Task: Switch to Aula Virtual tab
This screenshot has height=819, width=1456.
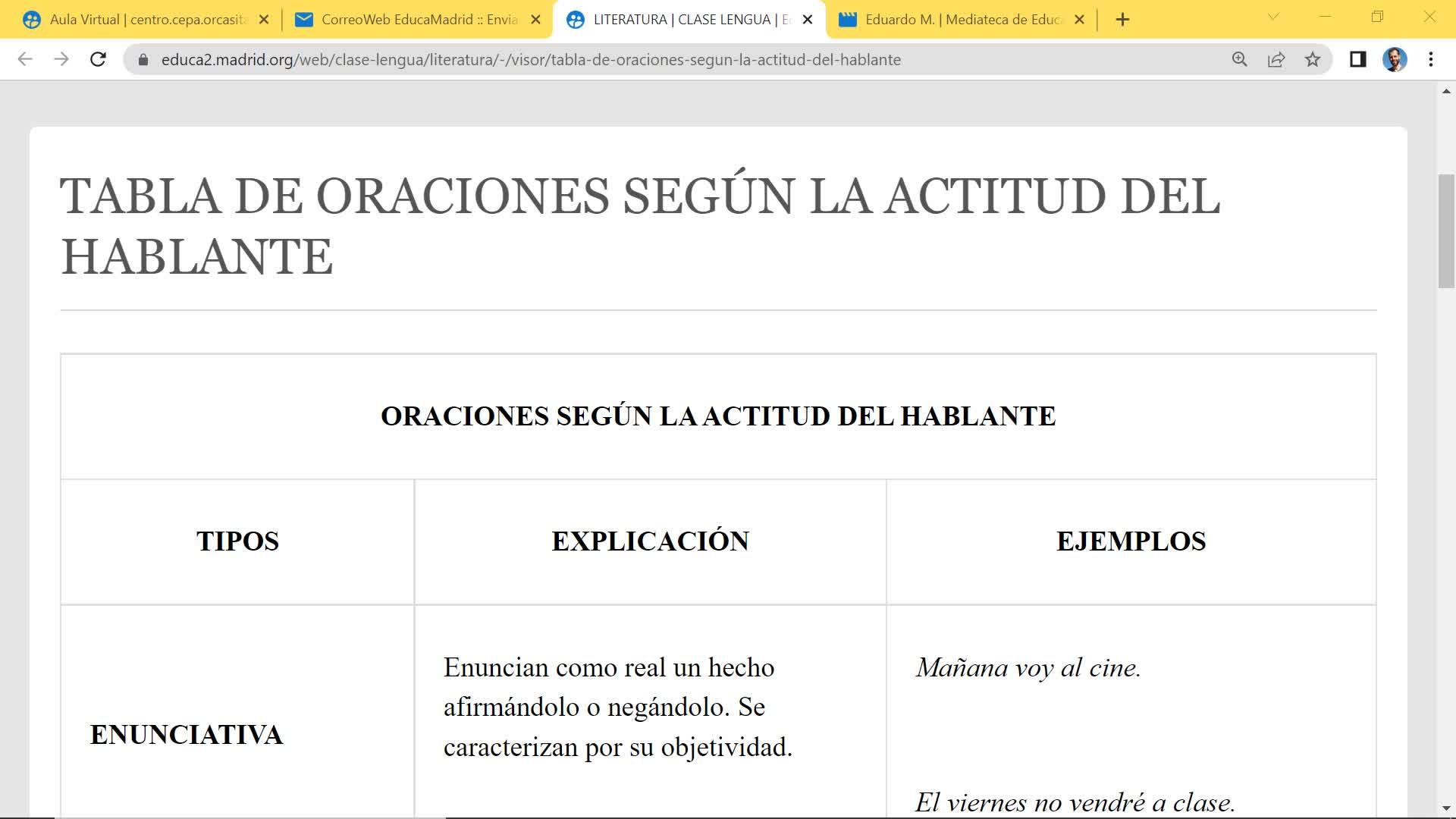Action: [136, 20]
